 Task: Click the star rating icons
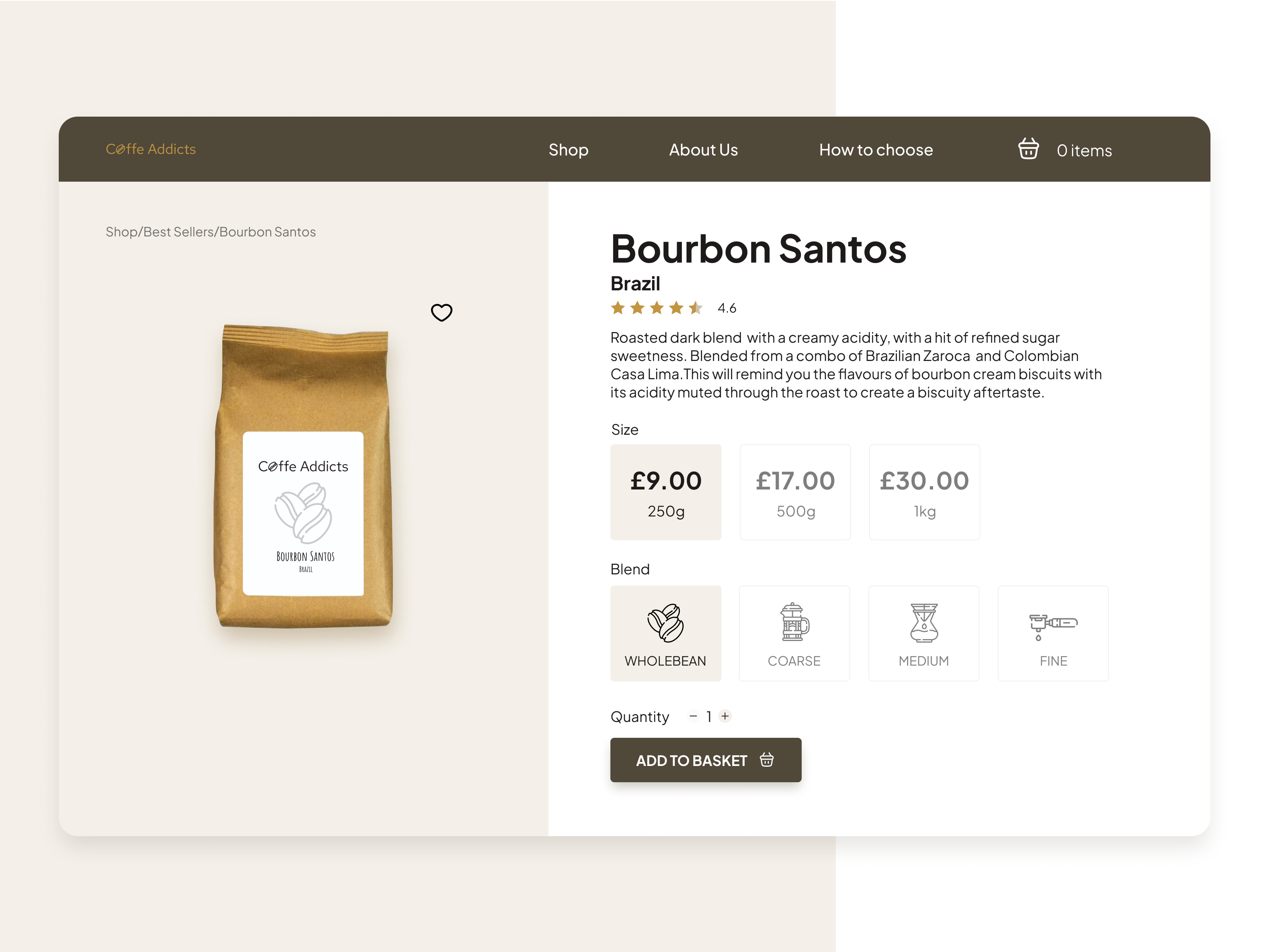click(657, 308)
